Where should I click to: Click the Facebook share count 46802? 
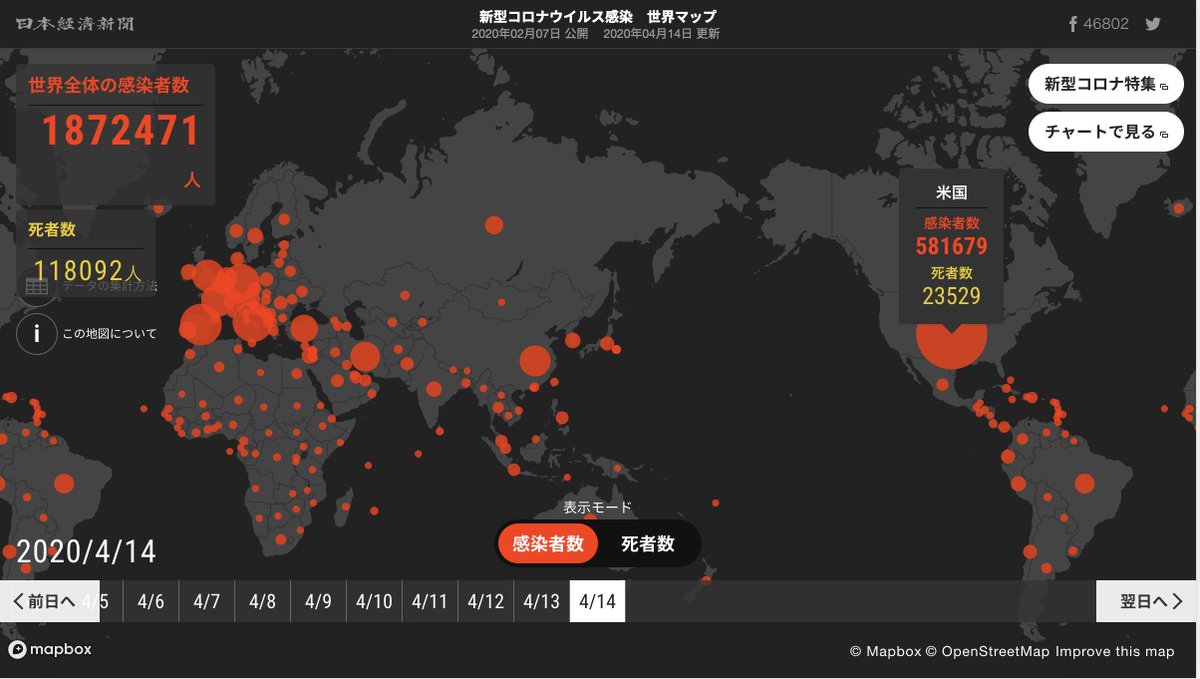point(1107,24)
